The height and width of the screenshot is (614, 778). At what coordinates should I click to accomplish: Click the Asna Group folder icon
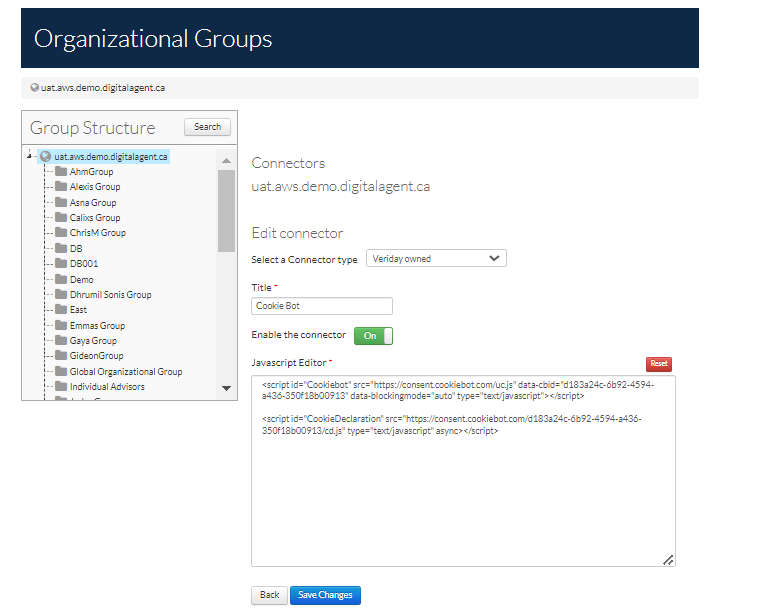point(61,203)
